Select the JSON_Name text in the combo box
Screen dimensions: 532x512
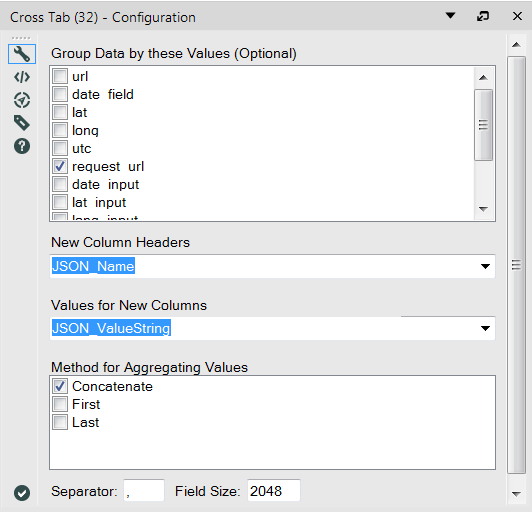[93, 266]
